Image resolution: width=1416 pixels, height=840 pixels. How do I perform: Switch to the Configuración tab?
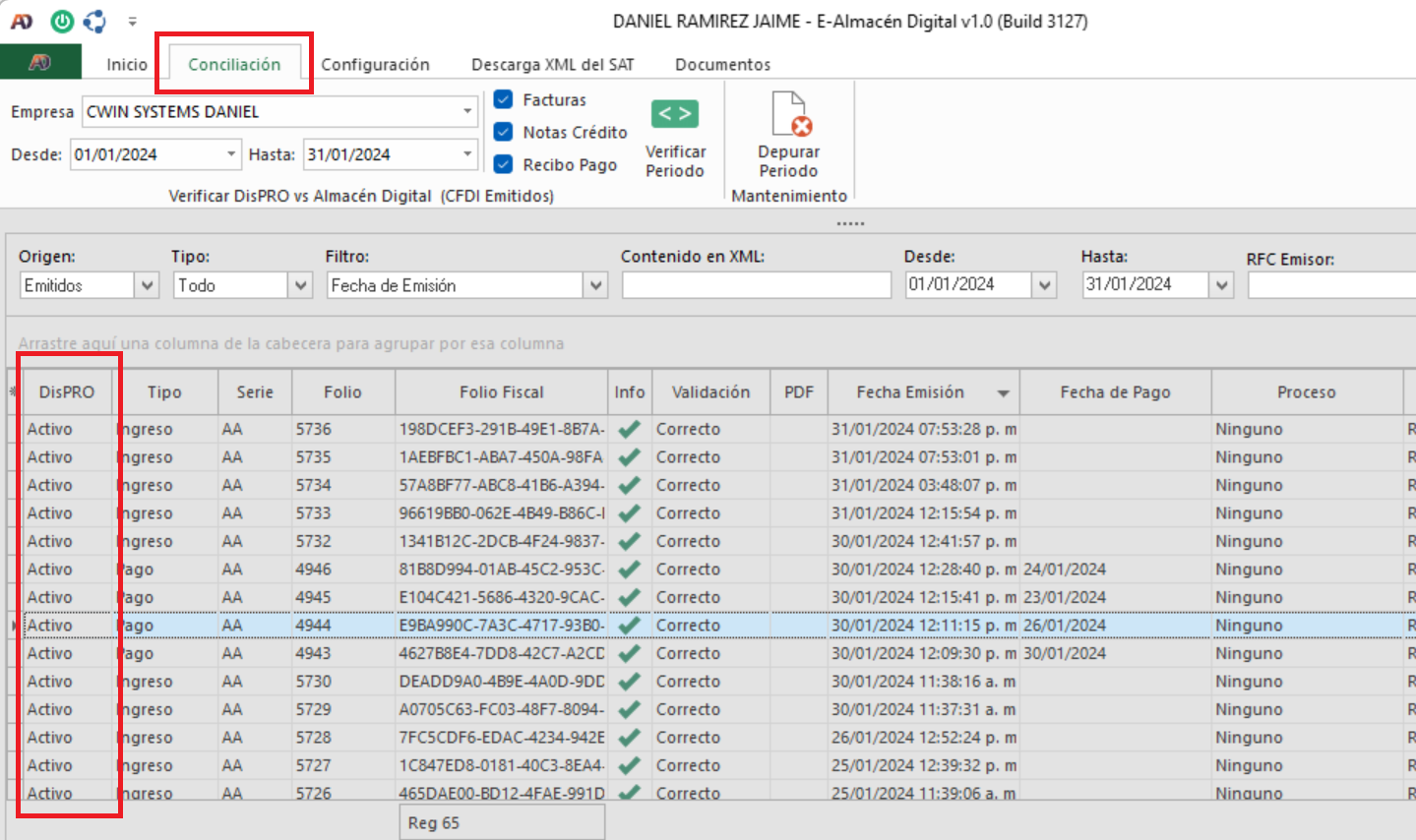375,64
